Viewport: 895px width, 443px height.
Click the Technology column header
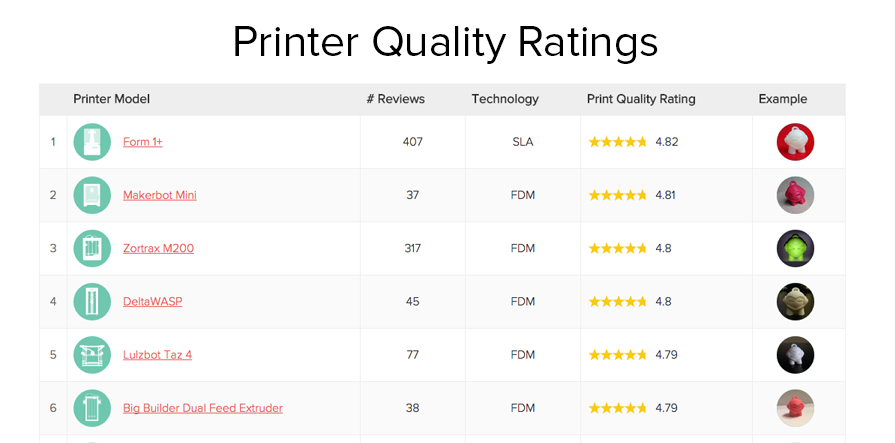click(505, 99)
